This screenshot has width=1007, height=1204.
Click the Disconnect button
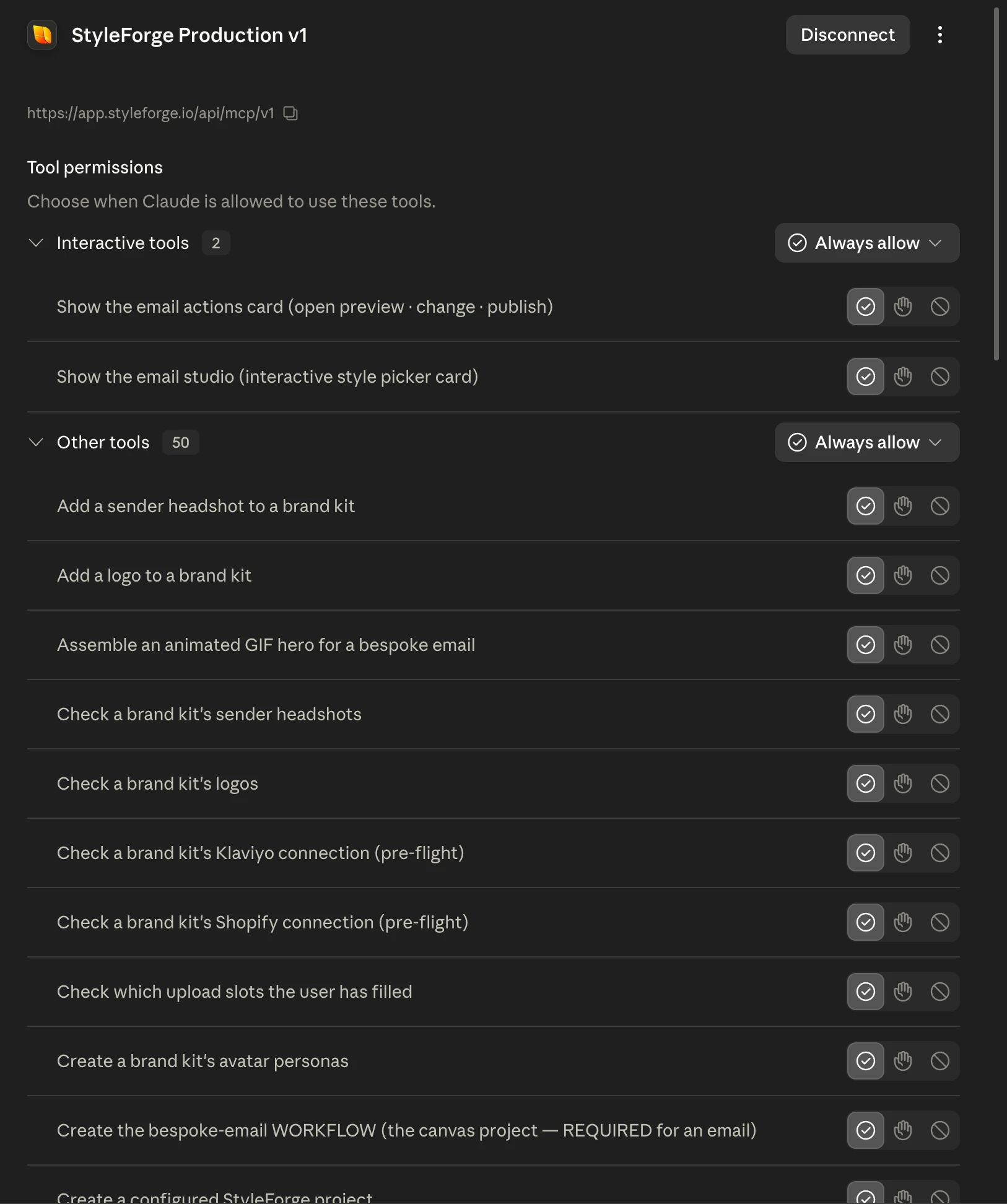(x=848, y=35)
